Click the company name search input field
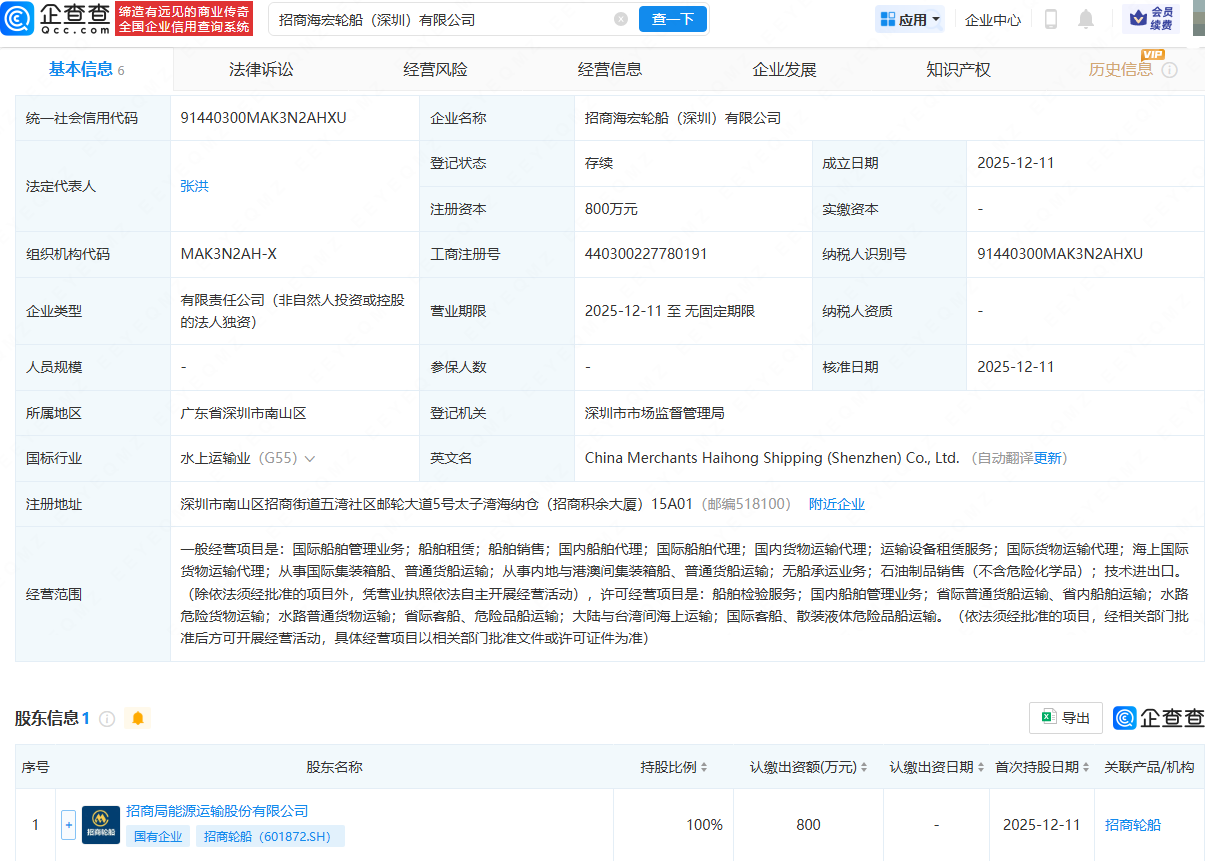 440,19
